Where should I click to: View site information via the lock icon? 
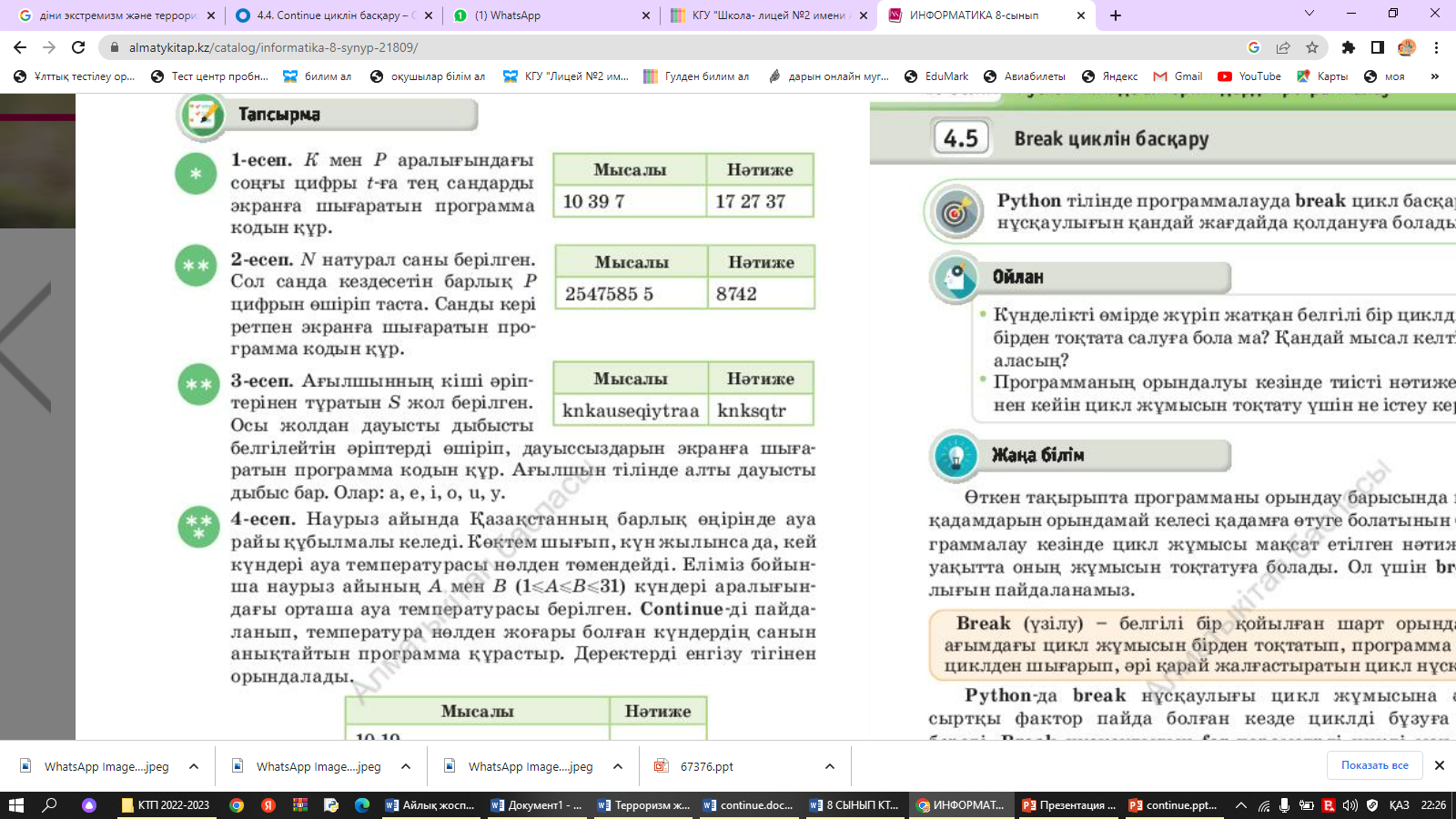tap(114, 47)
